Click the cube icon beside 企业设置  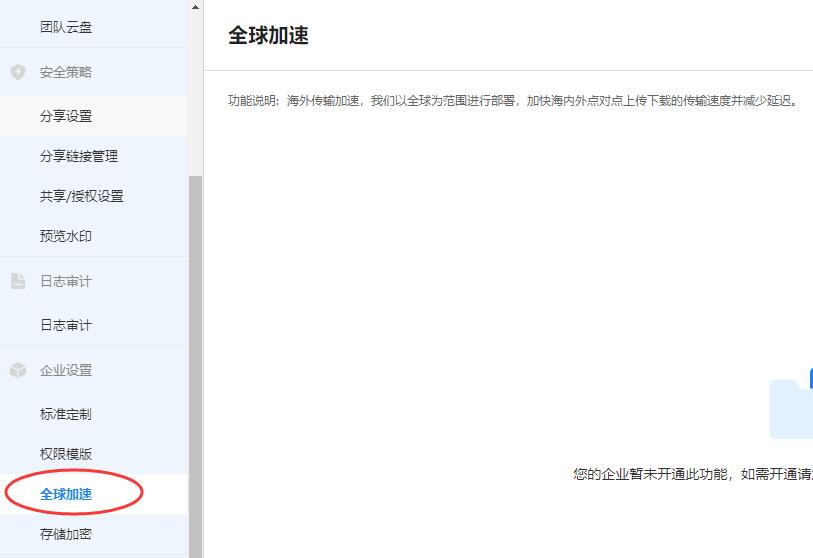18,370
